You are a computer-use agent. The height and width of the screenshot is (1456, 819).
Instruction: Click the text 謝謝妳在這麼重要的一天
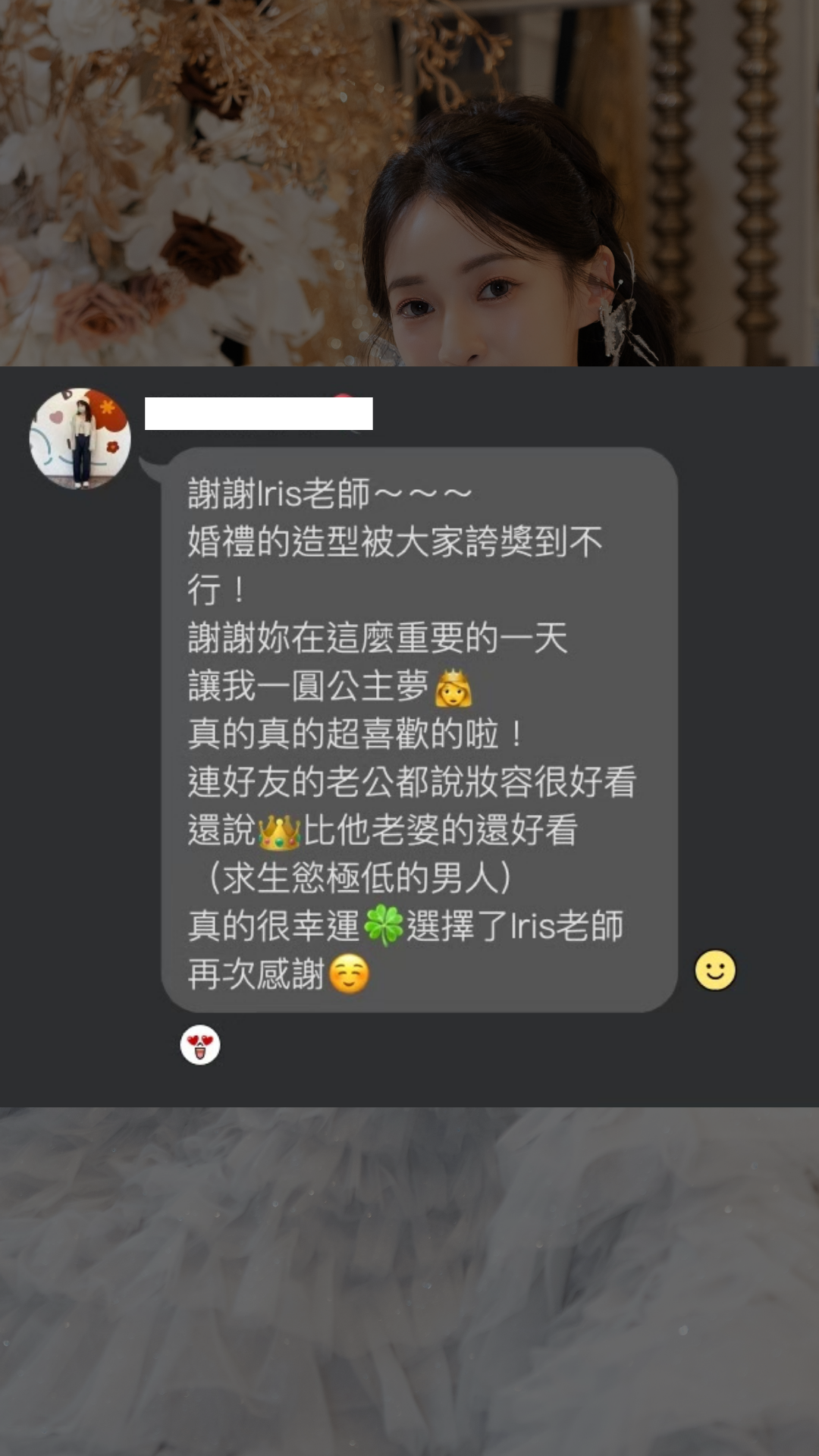(x=378, y=638)
